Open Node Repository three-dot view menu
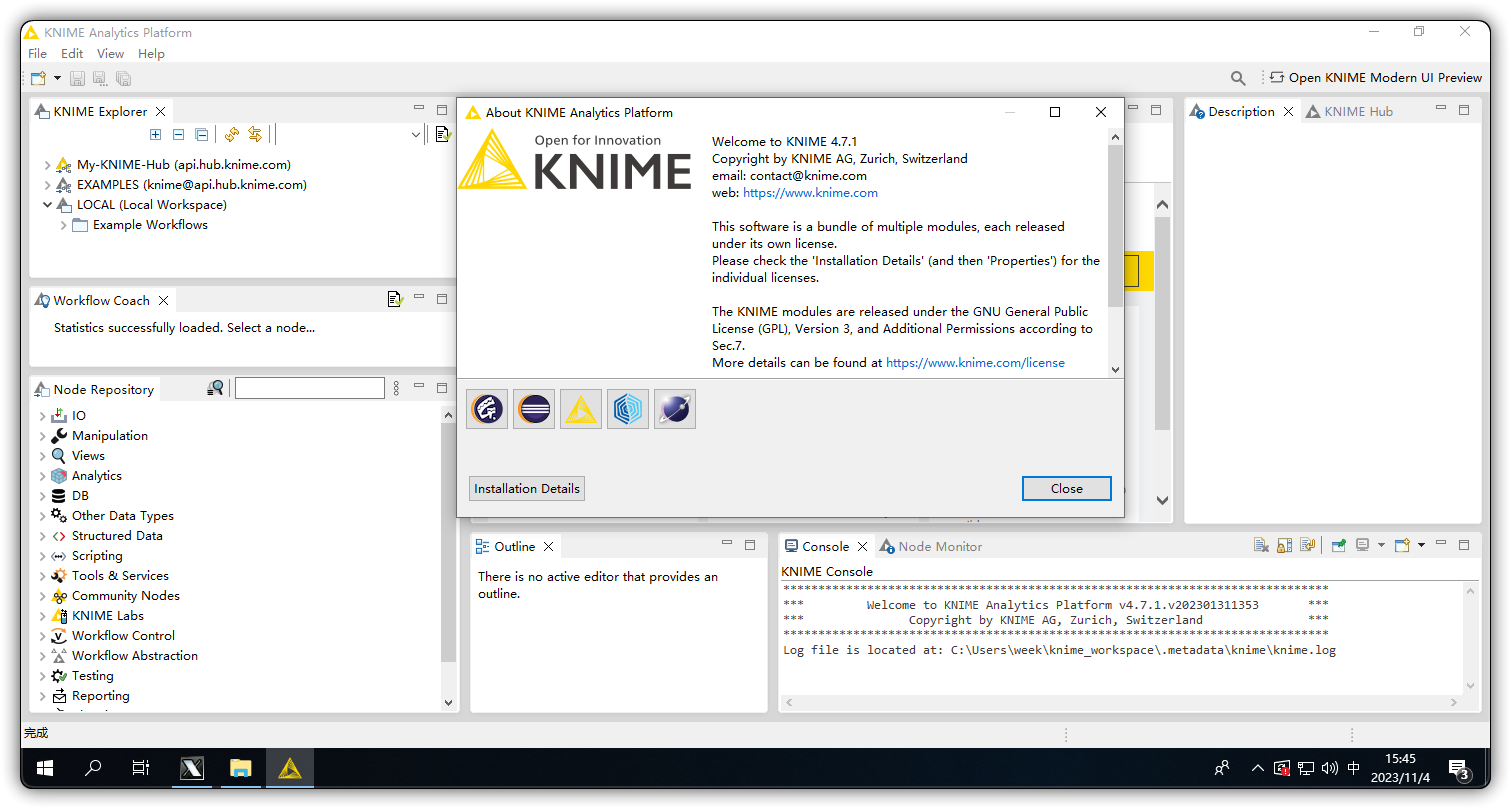Image resolution: width=1511 pixels, height=809 pixels. pyautogui.click(x=396, y=388)
